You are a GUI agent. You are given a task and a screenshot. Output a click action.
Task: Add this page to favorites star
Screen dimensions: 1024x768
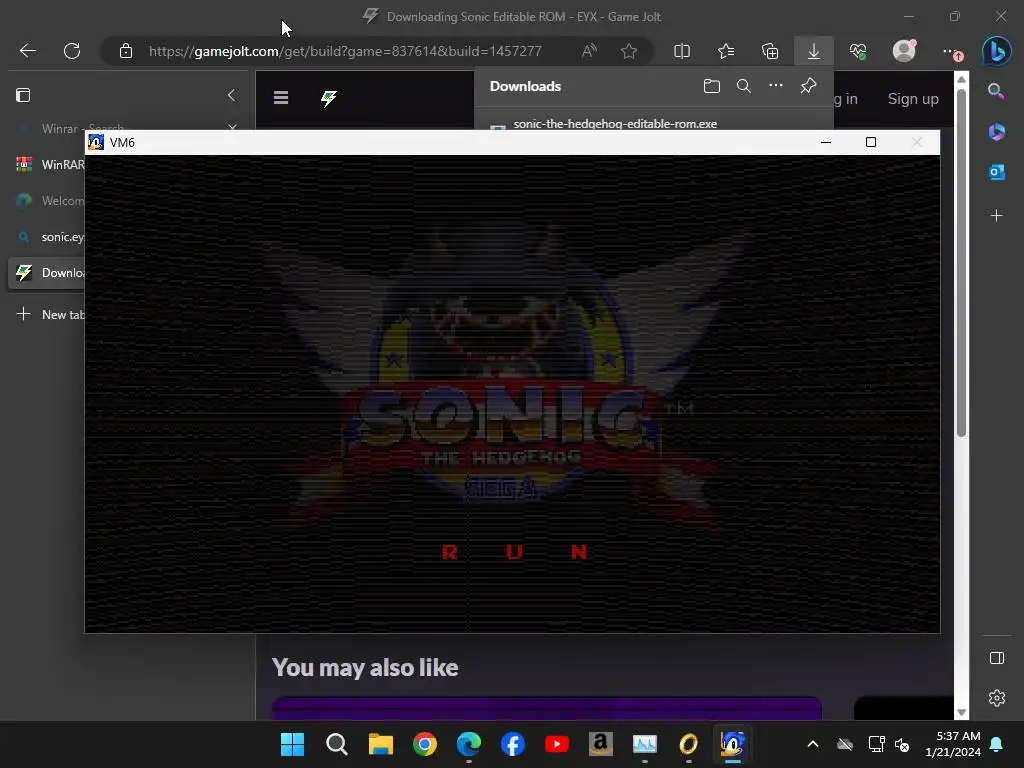point(629,51)
